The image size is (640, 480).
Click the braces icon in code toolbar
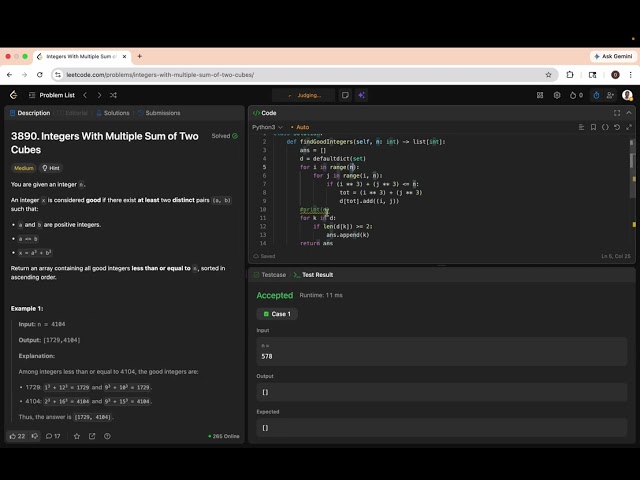coord(605,127)
